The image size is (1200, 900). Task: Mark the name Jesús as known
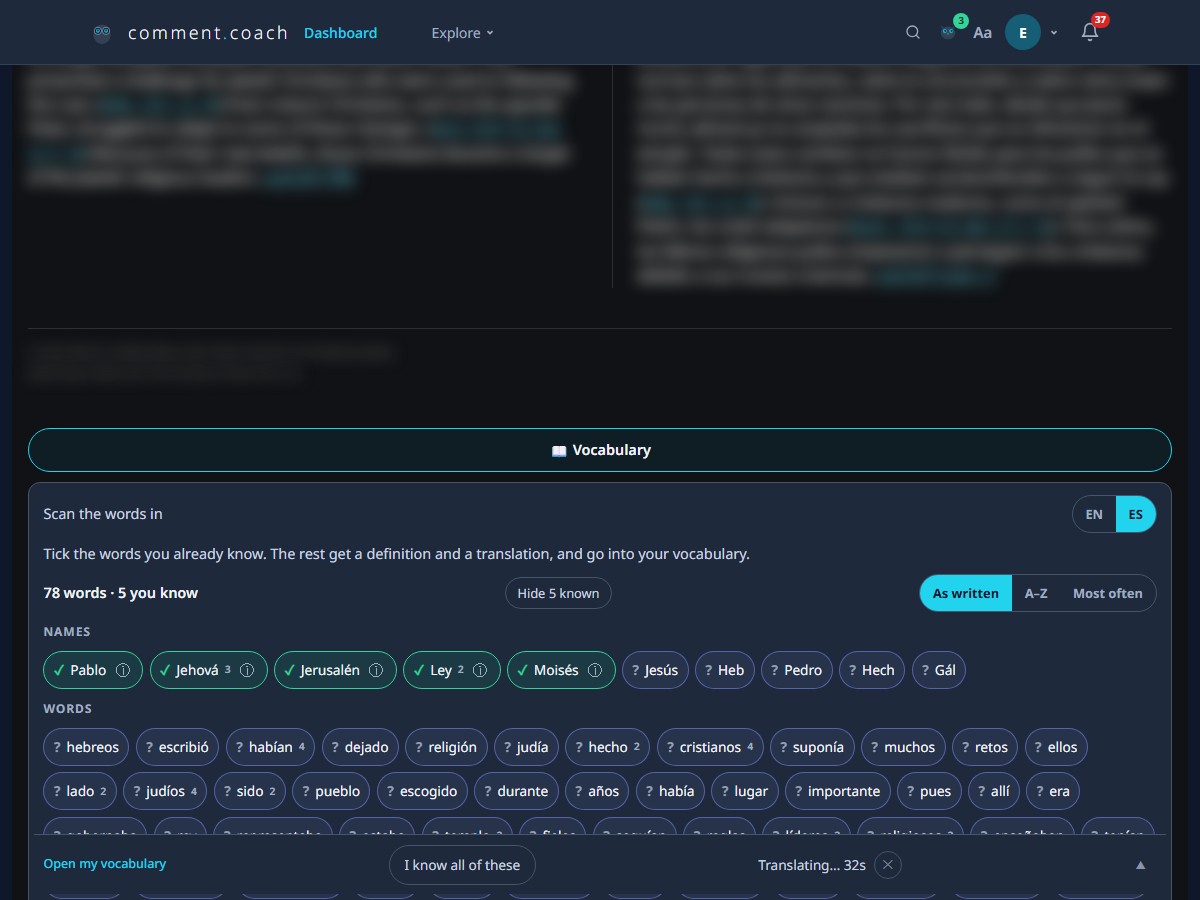[x=655, y=670]
